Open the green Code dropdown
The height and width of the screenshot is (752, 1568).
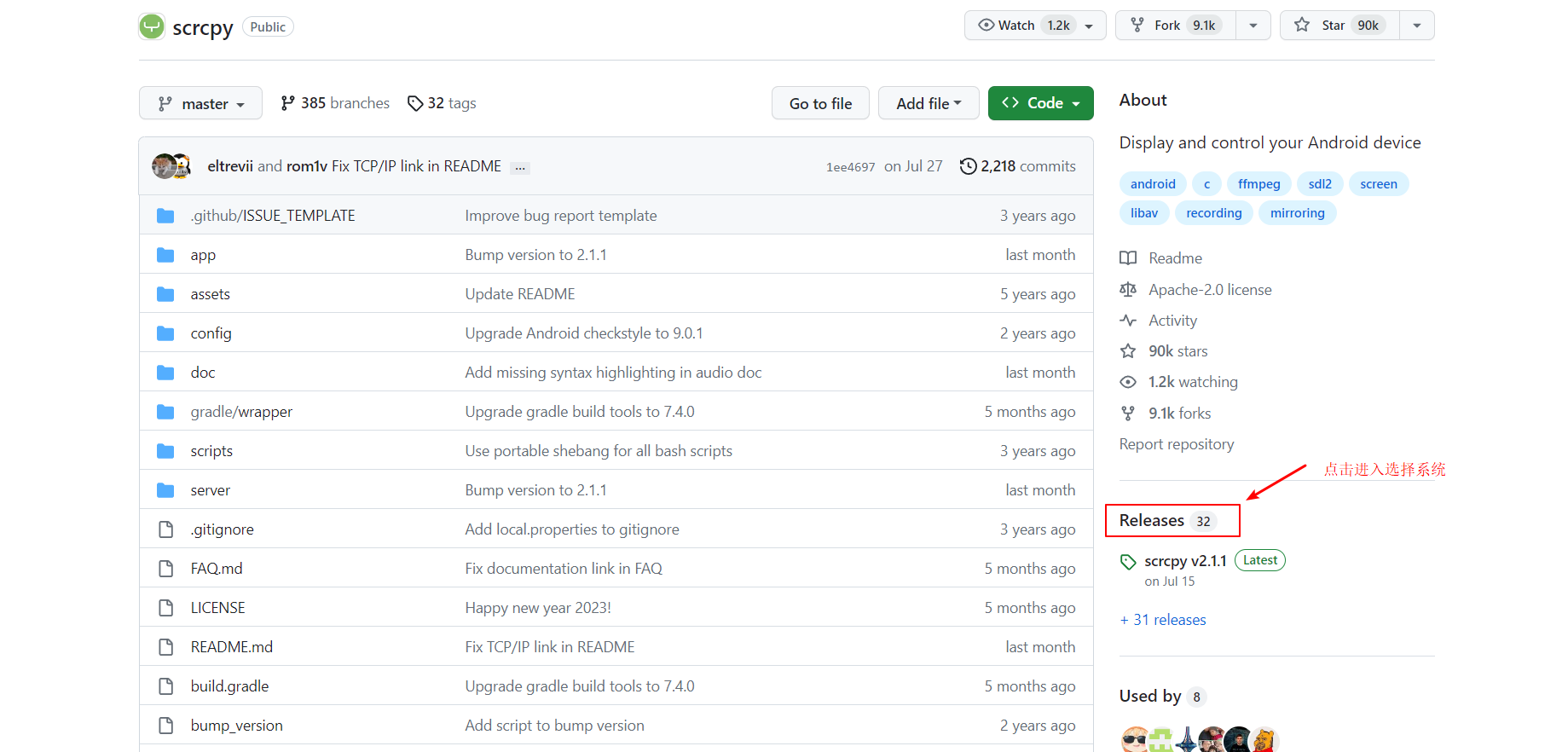pyautogui.click(x=1041, y=103)
